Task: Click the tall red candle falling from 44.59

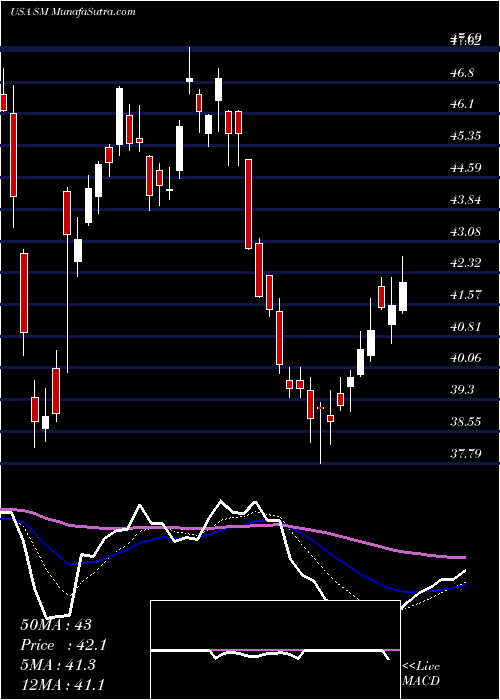Action: point(248,204)
